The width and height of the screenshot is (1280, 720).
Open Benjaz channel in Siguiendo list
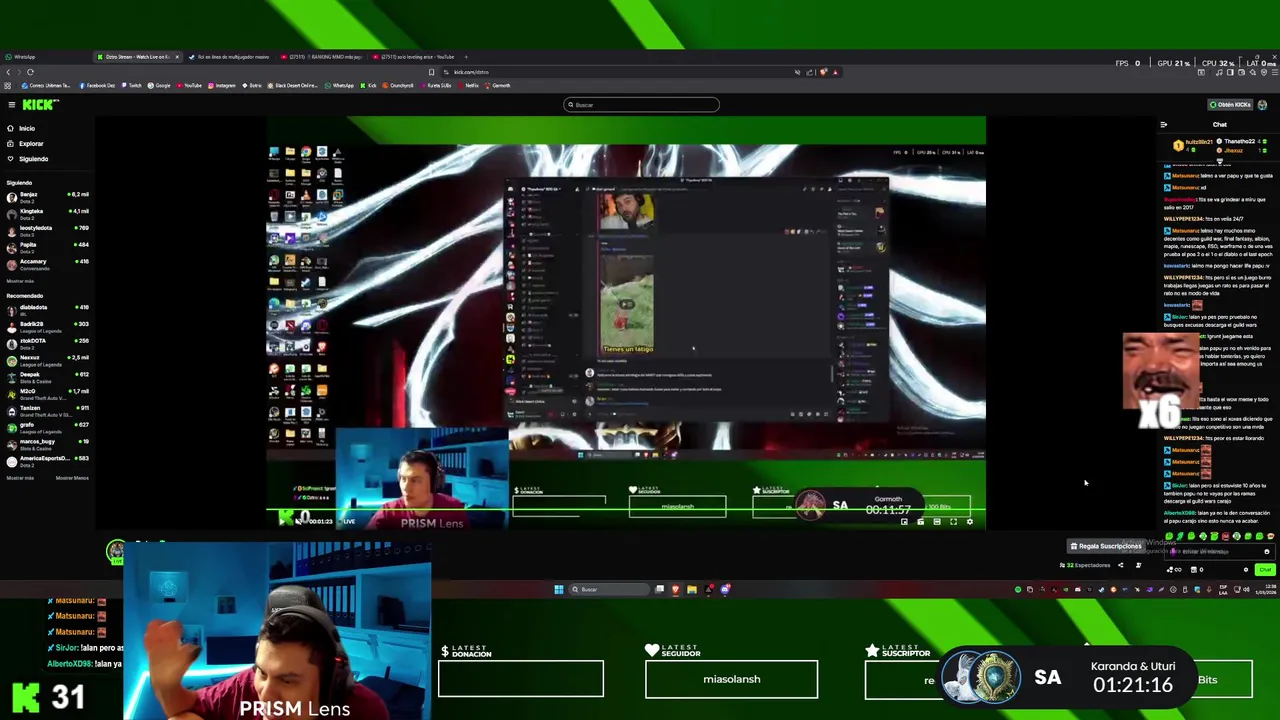coord(47,197)
